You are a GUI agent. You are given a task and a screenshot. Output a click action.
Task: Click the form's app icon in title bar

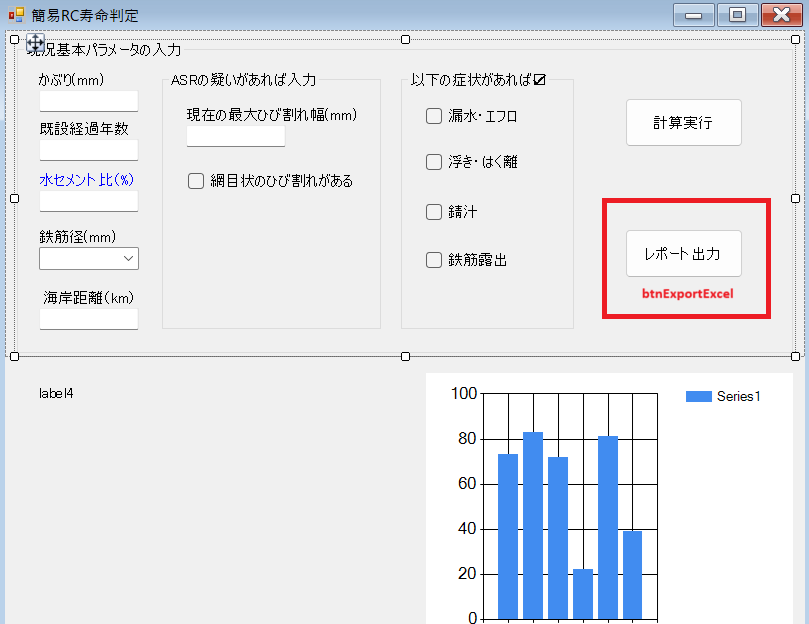coord(15,15)
